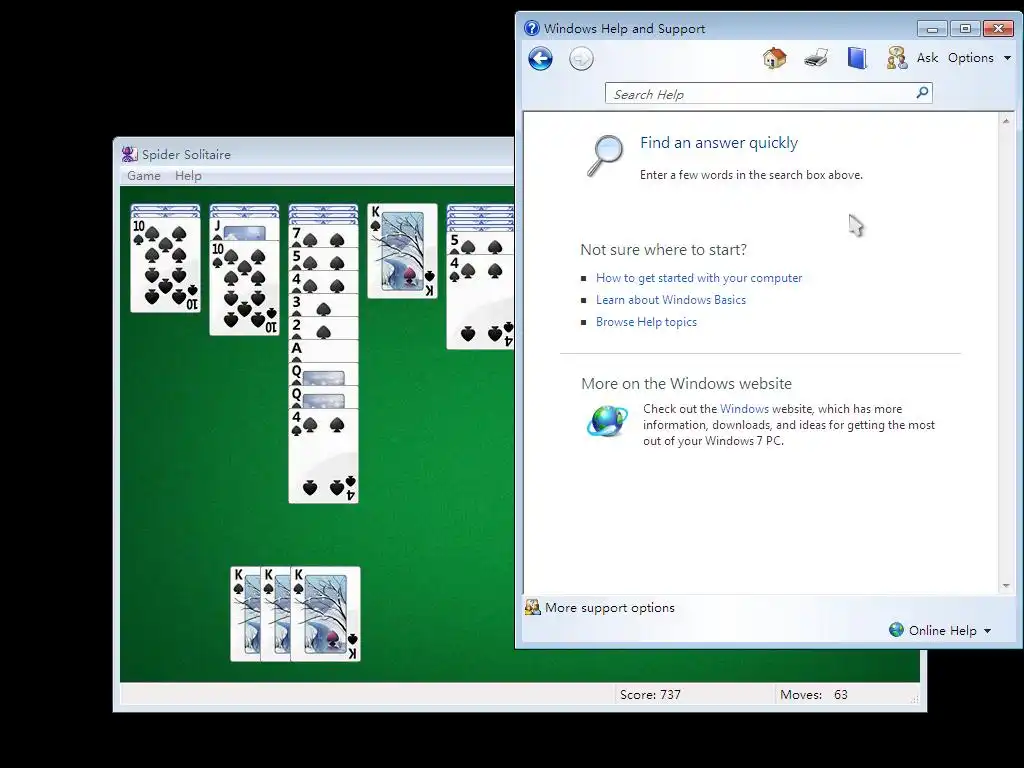Select the 10 of spades in first column
The height and width of the screenshot is (768, 1024).
pos(165,264)
